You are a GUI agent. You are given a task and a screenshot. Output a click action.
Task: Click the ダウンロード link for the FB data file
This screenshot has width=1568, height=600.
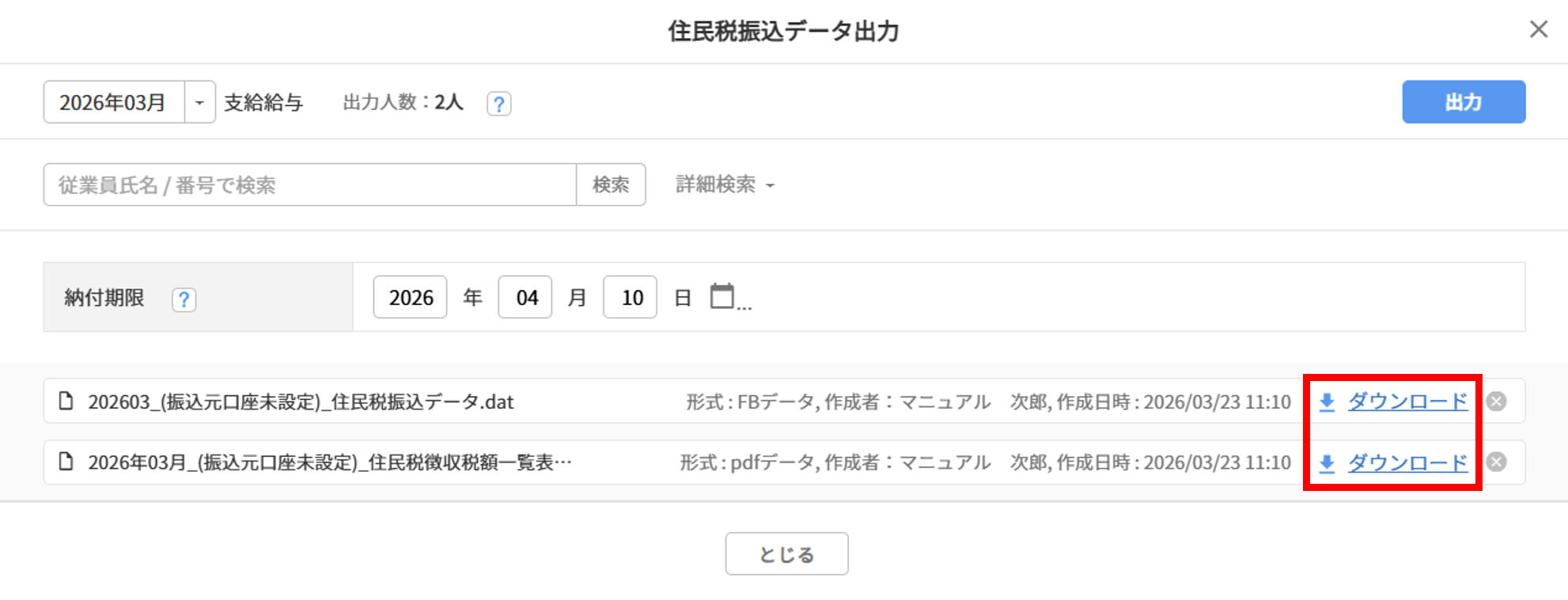point(1407,402)
